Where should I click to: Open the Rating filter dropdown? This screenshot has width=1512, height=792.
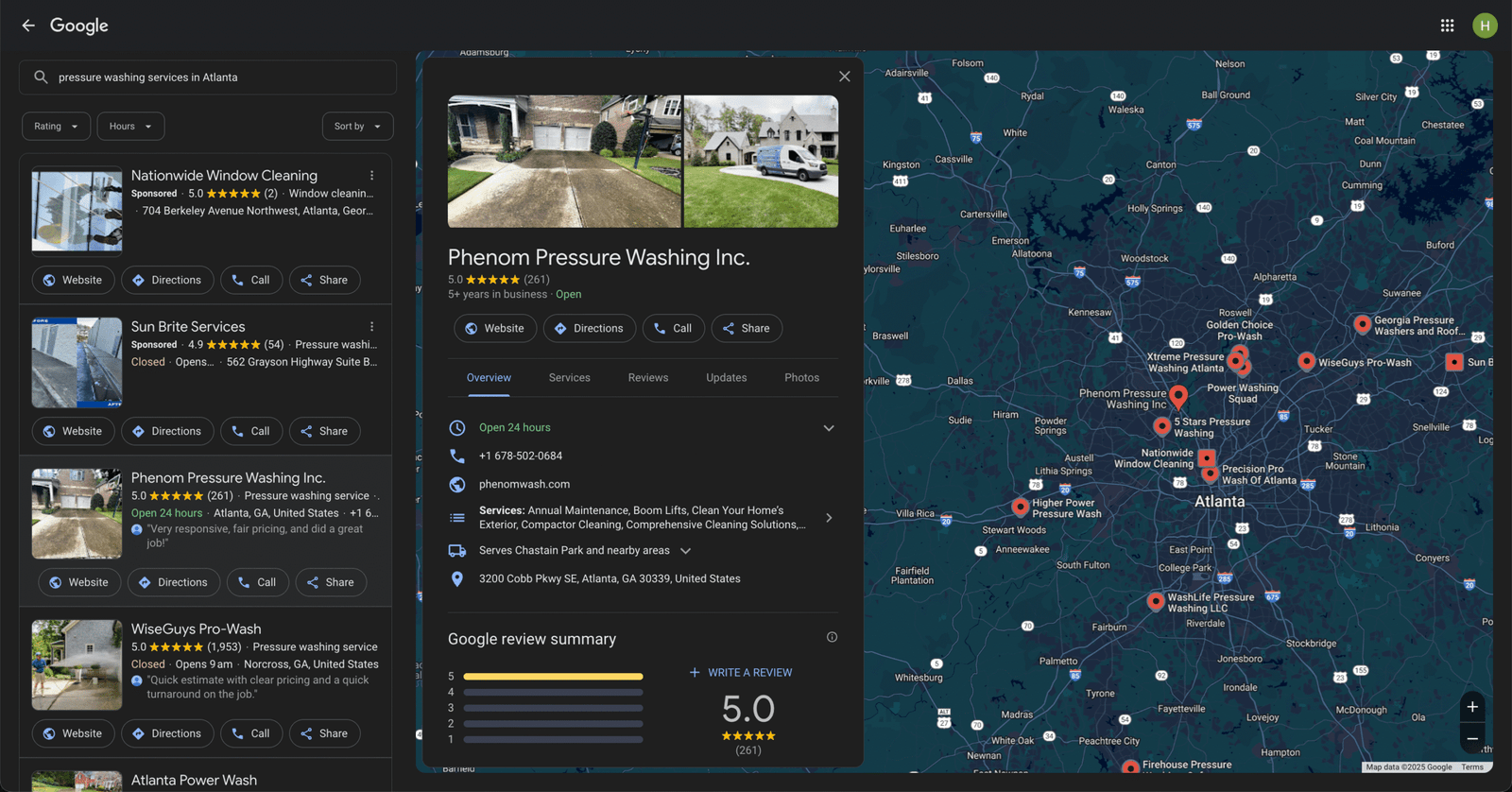coord(57,127)
